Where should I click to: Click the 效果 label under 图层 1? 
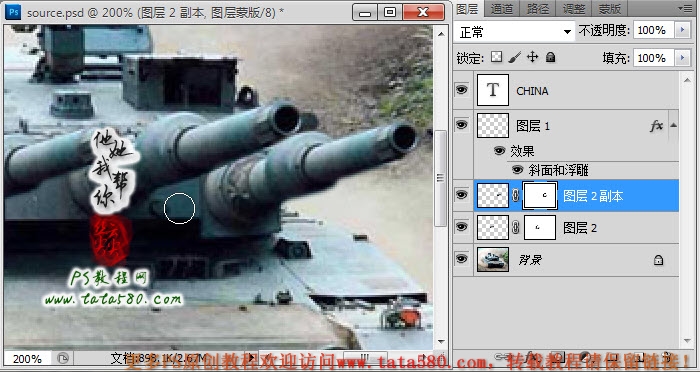click(522, 151)
